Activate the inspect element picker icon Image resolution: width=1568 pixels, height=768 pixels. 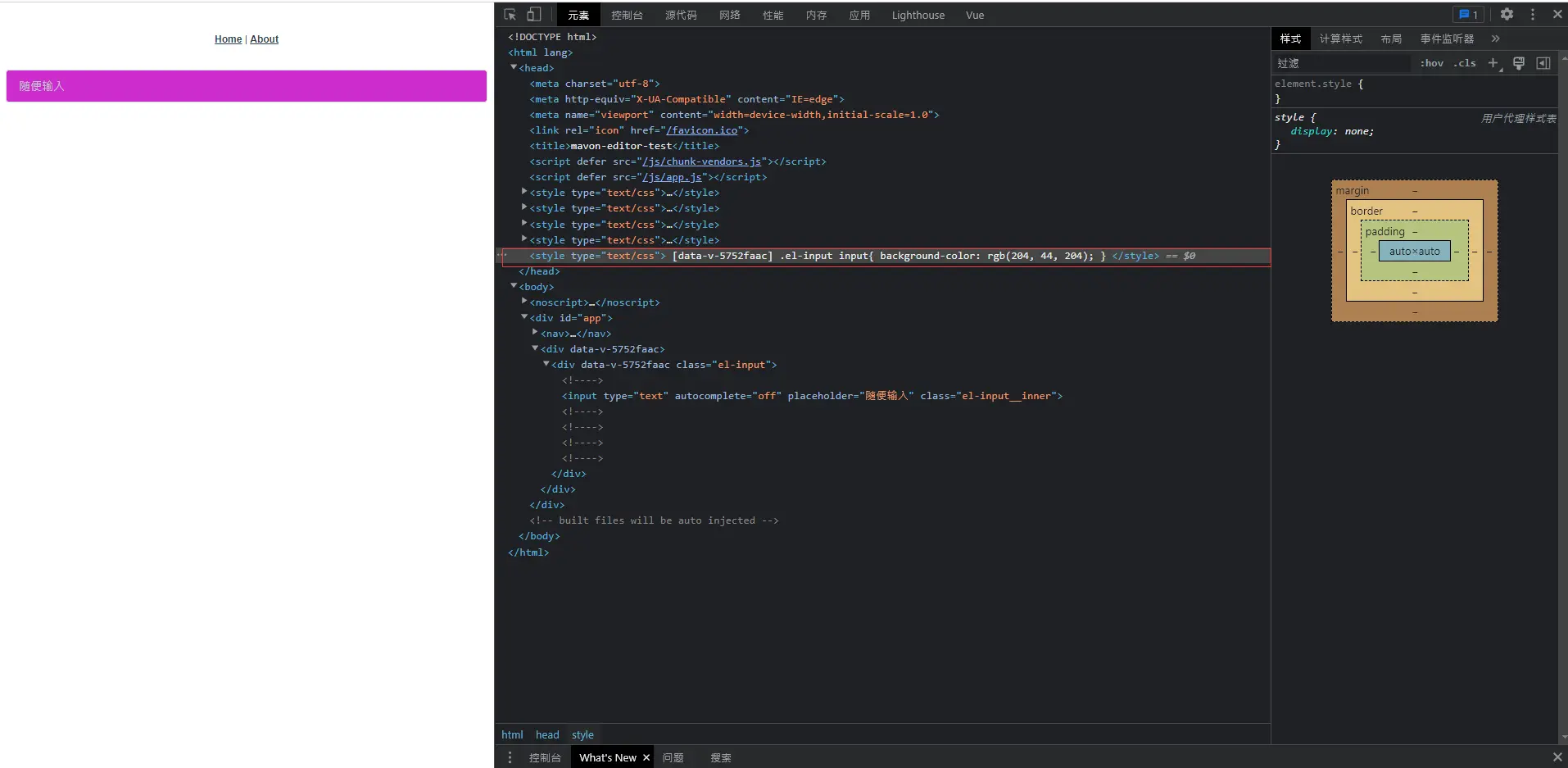510,15
